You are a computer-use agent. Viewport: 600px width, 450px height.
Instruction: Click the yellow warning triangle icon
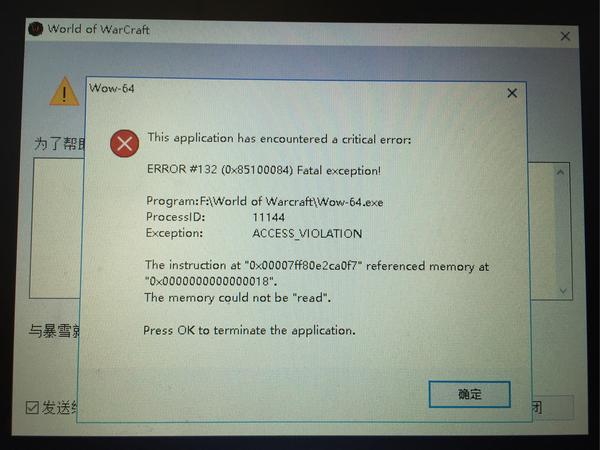[64, 91]
